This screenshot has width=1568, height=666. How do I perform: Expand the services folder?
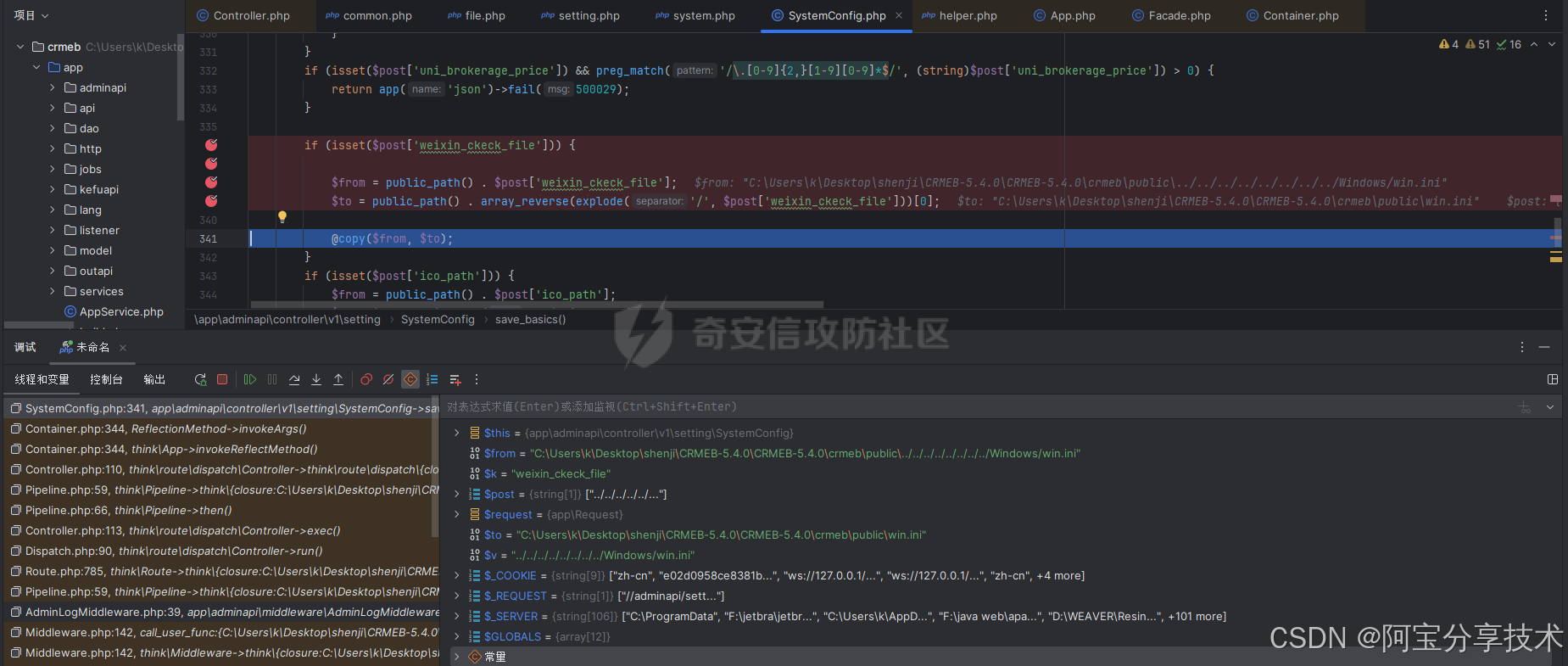tap(53, 291)
